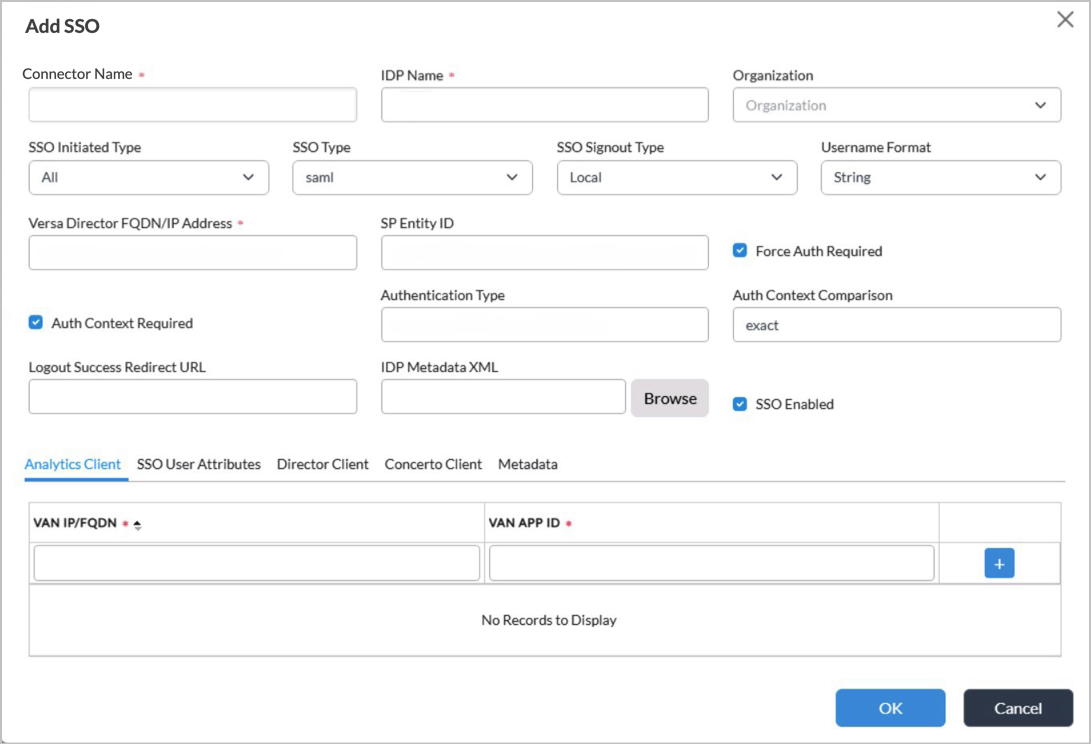The width and height of the screenshot is (1091, 744).
Task: Toggle the Auth Context Required checkbox
Action: pos(36,323)
